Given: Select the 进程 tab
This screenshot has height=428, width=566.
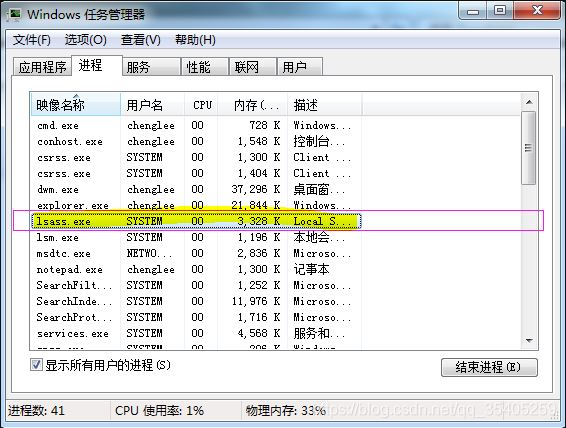Looking at the screenshot, I should [97, 65].
